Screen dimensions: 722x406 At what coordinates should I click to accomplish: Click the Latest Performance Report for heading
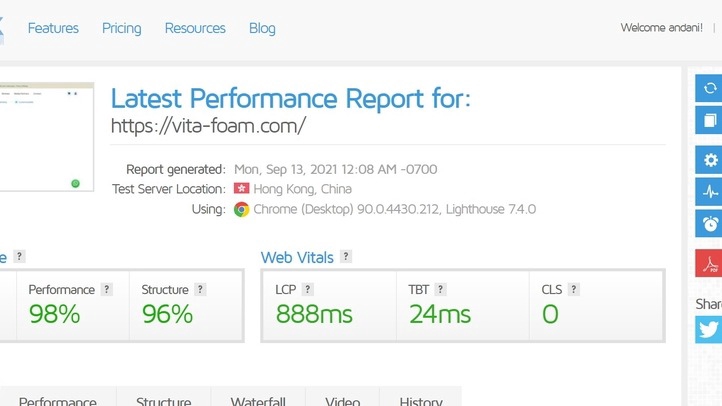(291, 99)
